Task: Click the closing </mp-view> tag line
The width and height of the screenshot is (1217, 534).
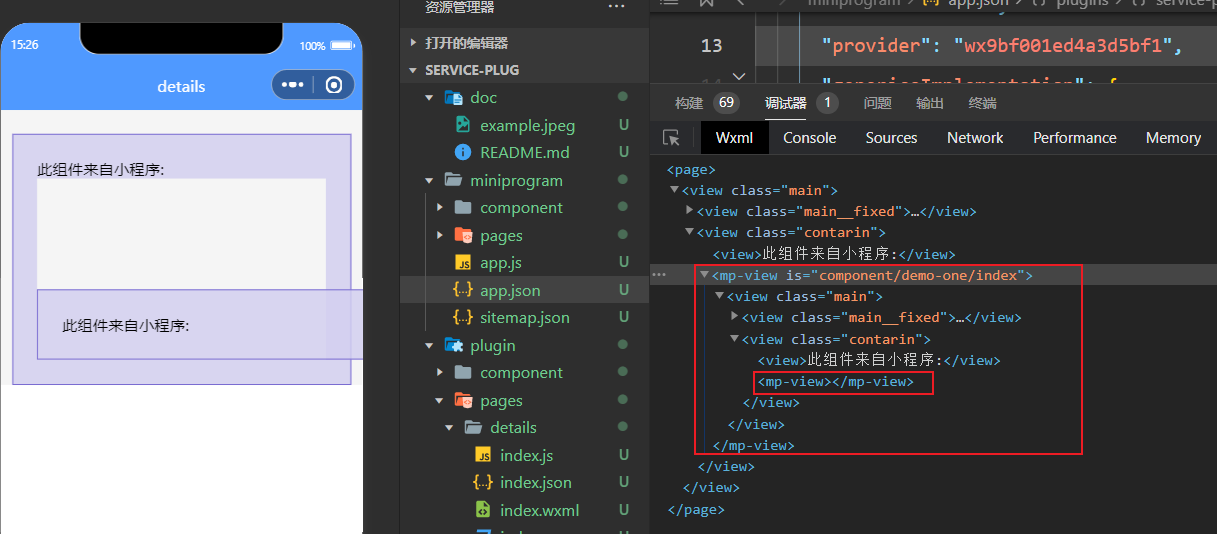Action: [x=753, y=445]
